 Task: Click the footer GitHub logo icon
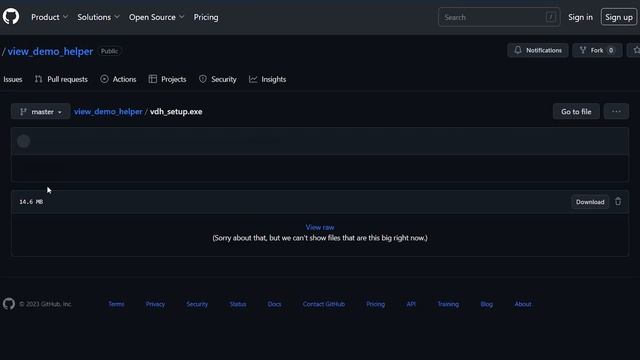[x=9, y=304]
